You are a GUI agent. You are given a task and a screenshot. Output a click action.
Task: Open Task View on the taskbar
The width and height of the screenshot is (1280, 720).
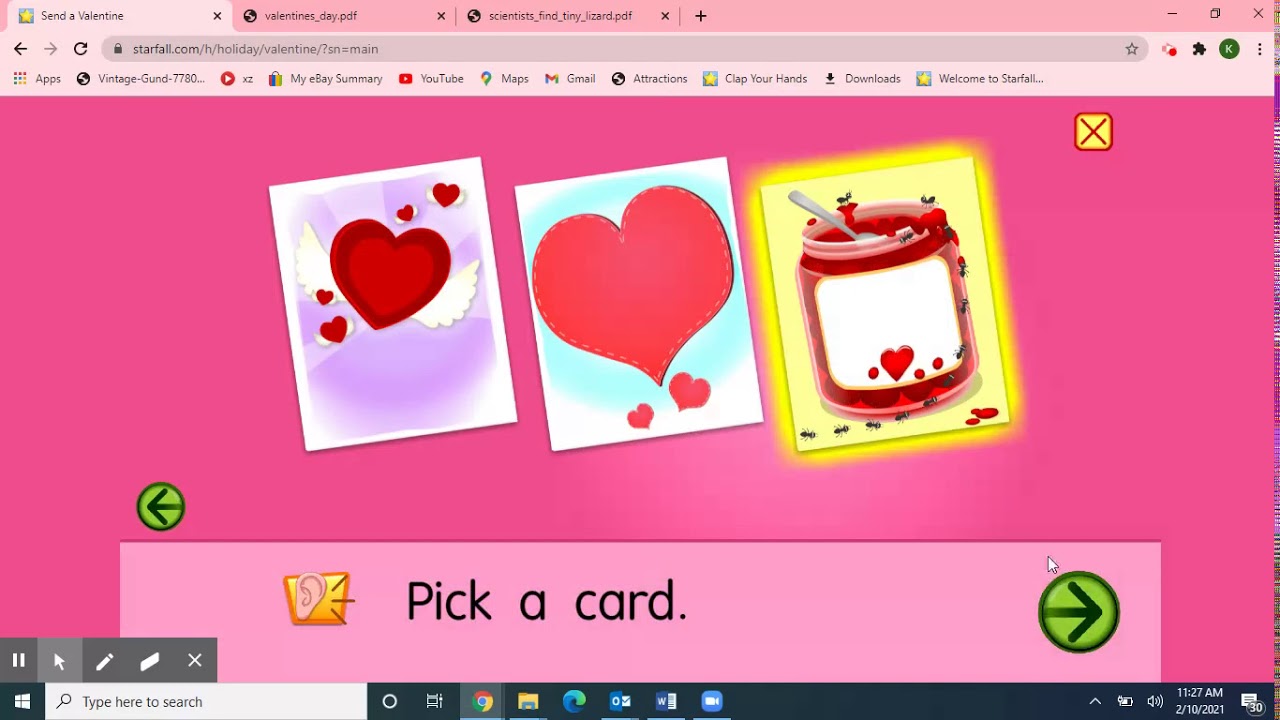pyautogui.click(x=435, y=701)
